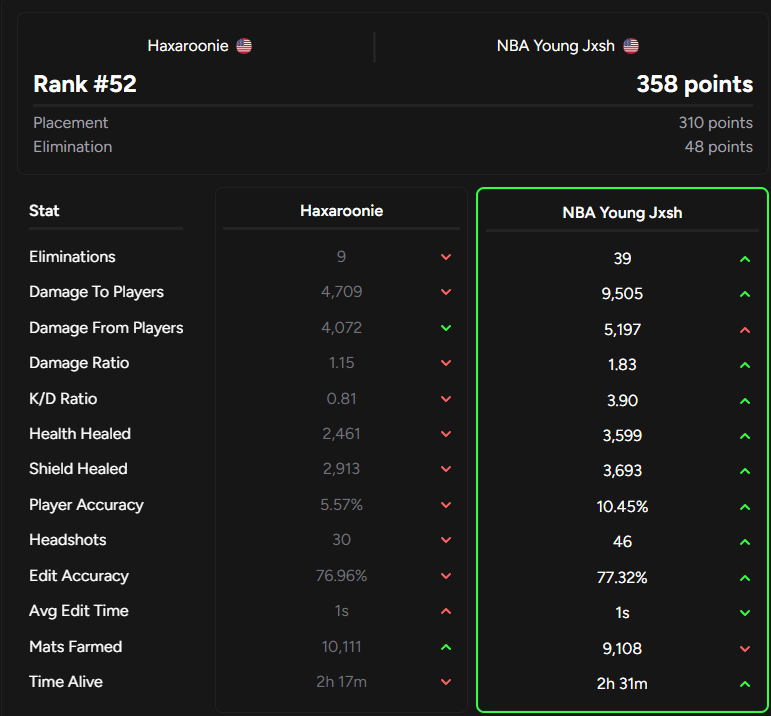The height and width of the screenshot is (716, 771).
Task: Click the Mats Farmed stat label
Action: [x=76, y=647]
